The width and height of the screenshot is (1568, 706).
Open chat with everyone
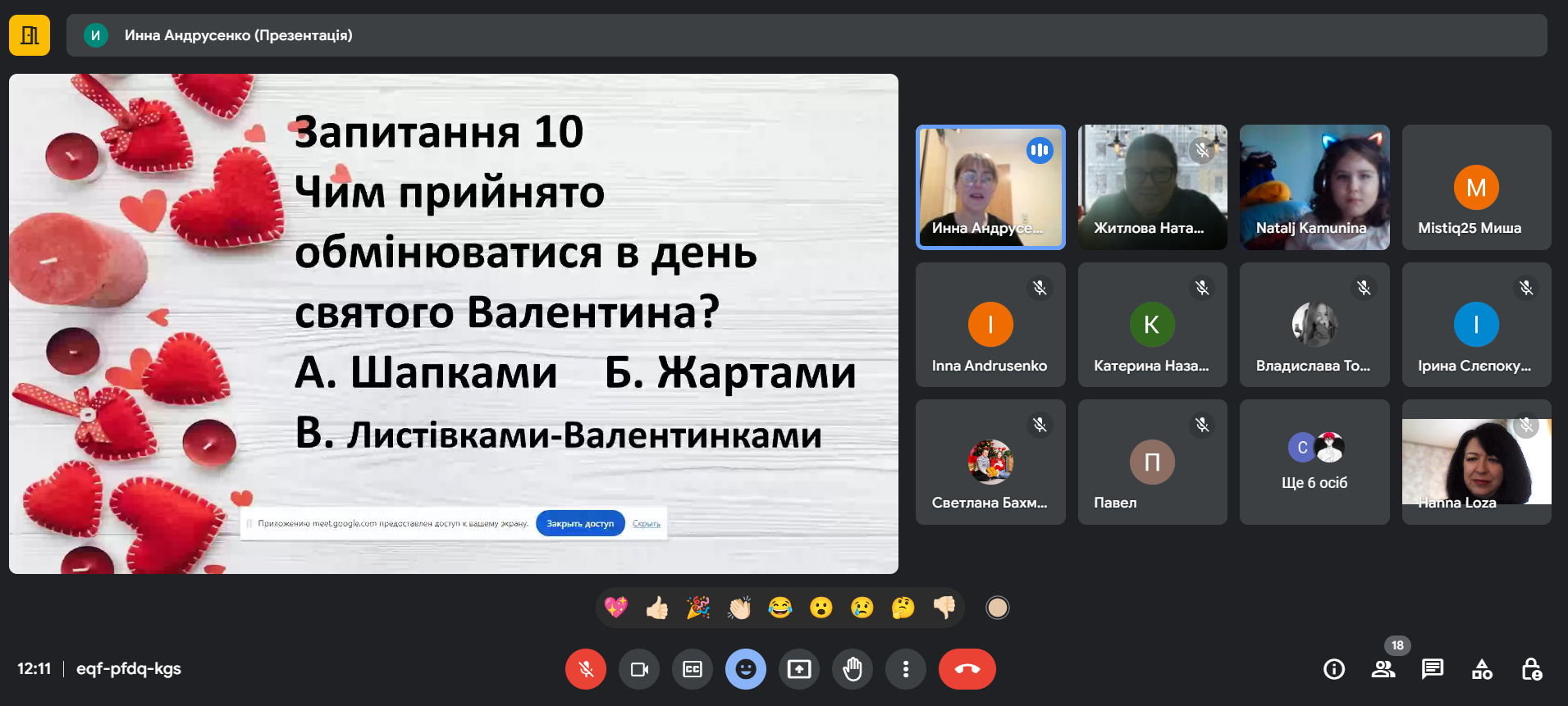coord(1433,669)
